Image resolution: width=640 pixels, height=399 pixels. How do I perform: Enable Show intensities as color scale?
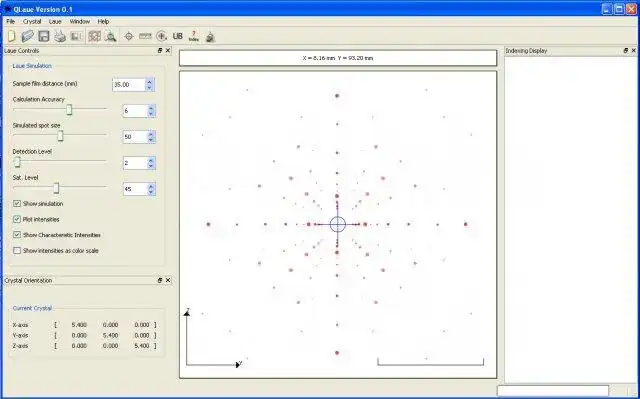pyautogui.click(x=17, y=250)
